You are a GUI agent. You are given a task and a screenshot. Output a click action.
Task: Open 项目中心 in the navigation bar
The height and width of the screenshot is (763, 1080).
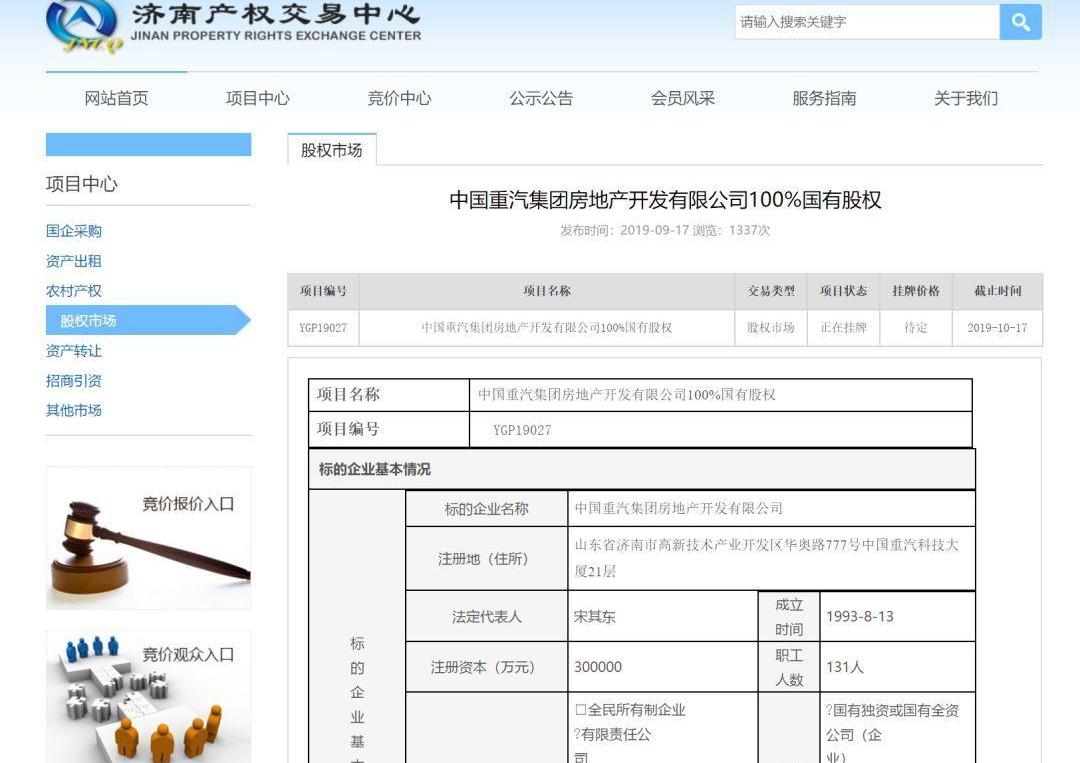(x=258, y=98)
